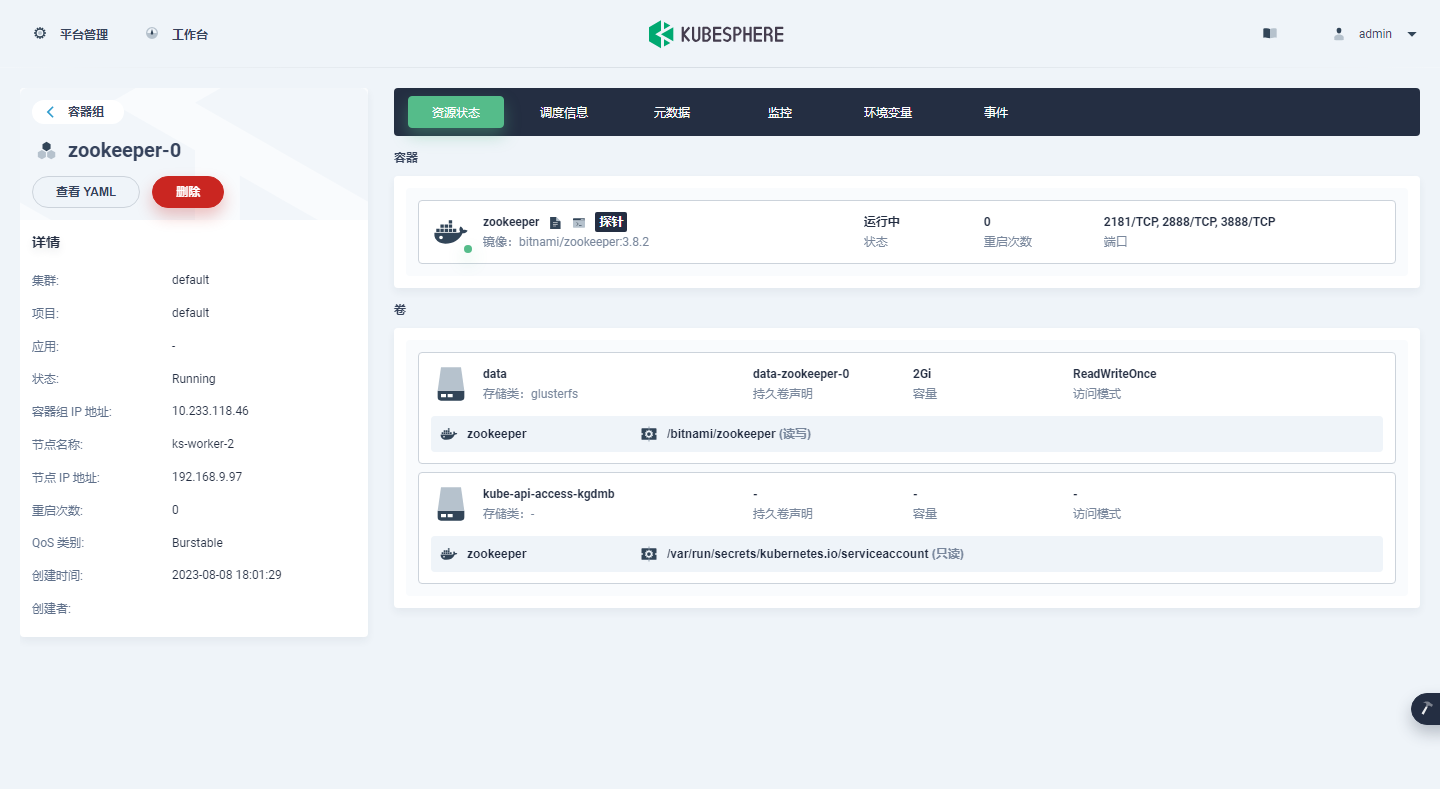Image resolution: width=1440 pixels, height=789 pixels.
Task: Click the kube-api-access-kgdmb volume disk icon
Action: [x=451, y=504]
